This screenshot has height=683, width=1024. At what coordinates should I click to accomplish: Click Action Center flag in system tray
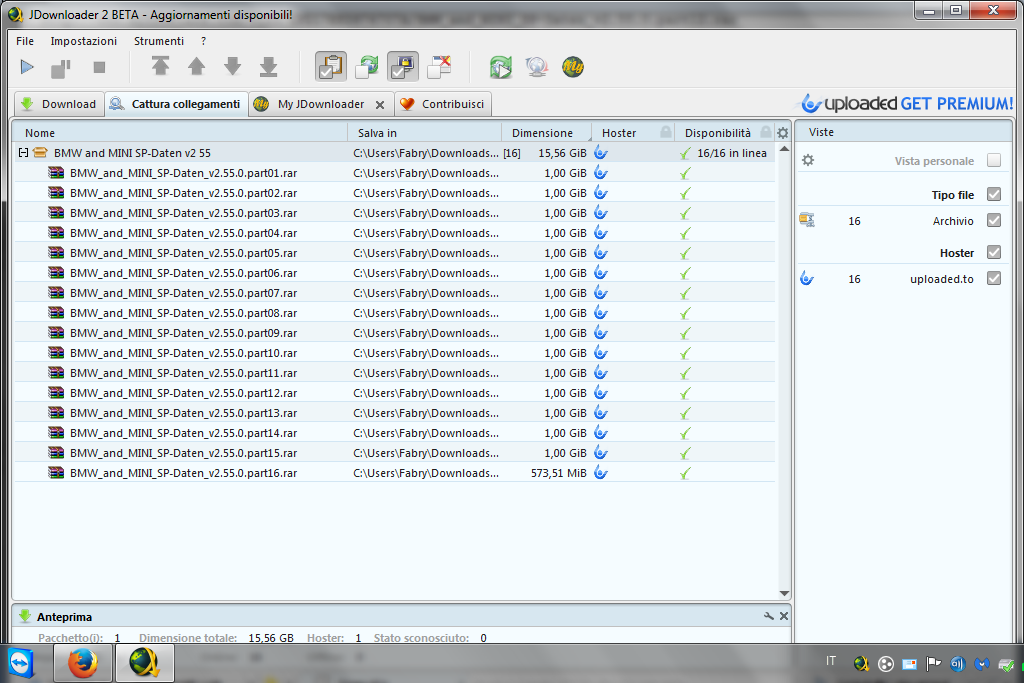(x=933, y=664)
